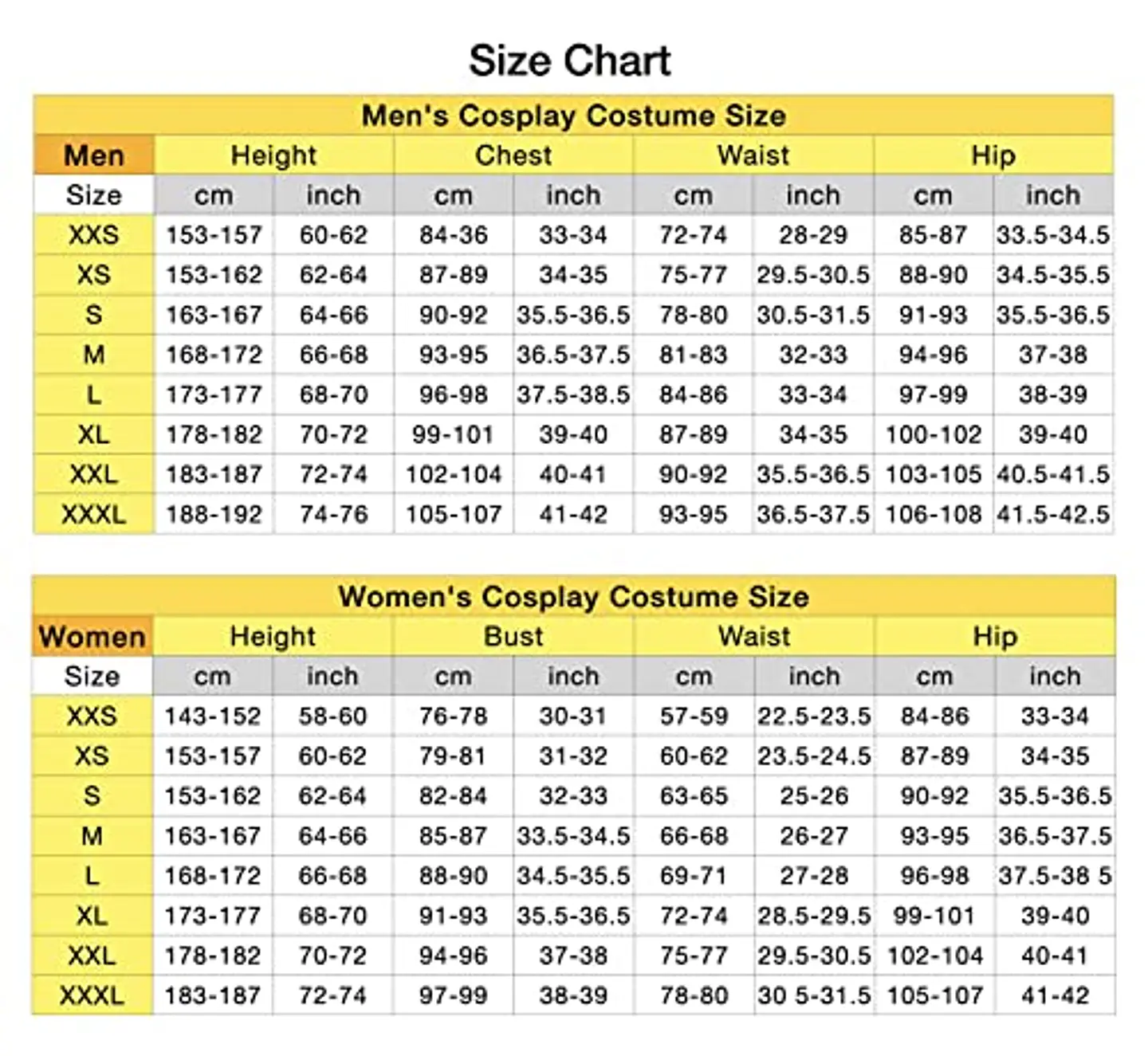Click men's XXL hip 103-105 cell

(x=934, y=474)
